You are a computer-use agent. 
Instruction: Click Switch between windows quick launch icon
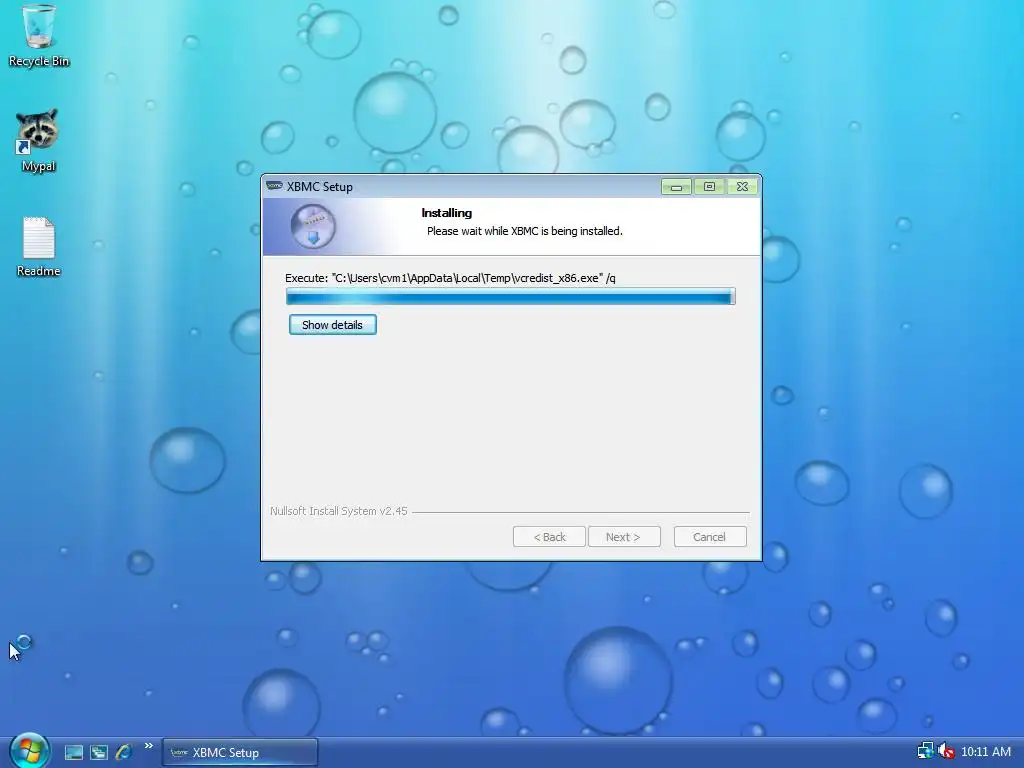(x=99, y=752)
